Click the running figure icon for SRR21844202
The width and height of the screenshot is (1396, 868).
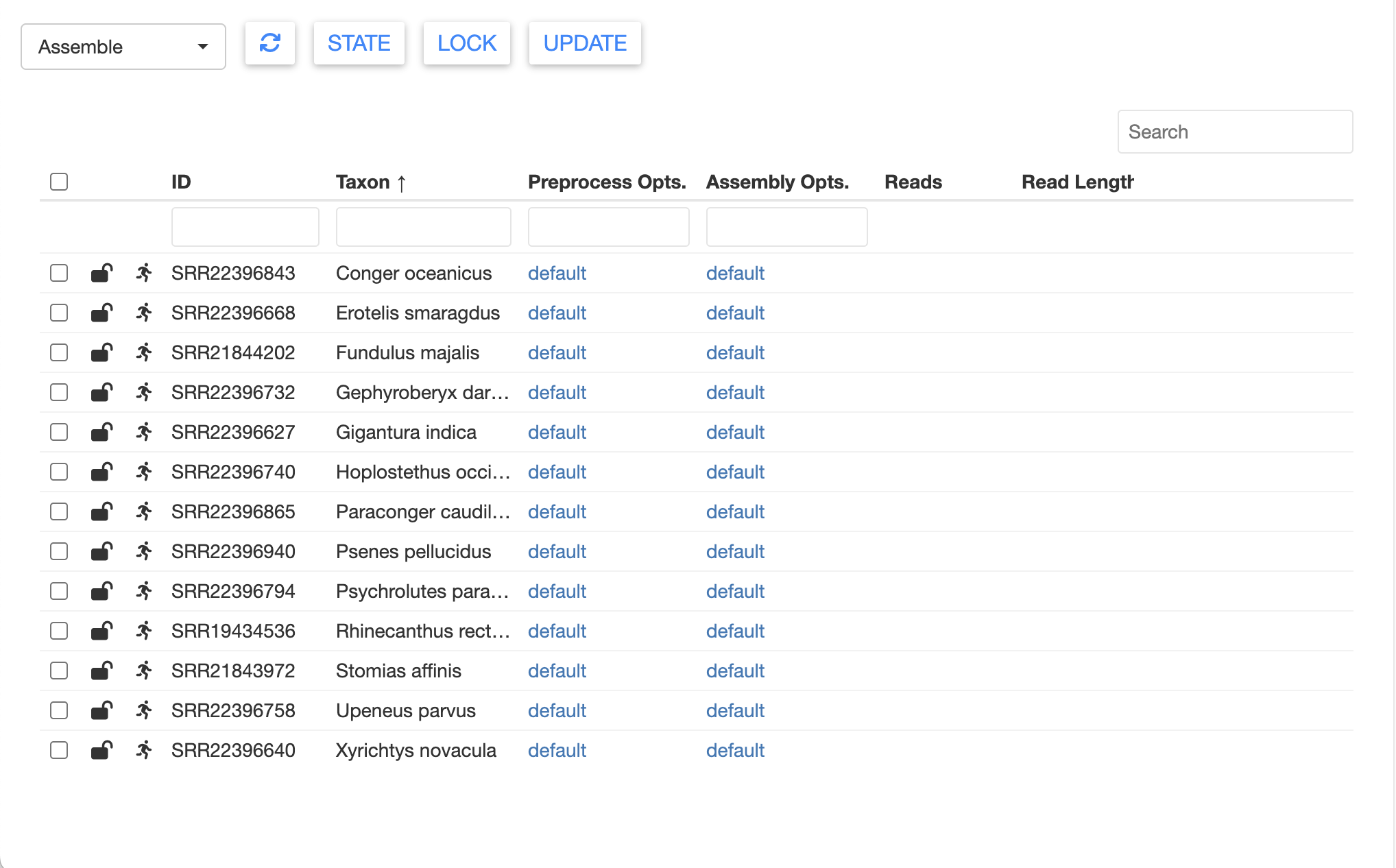point(144,352)
